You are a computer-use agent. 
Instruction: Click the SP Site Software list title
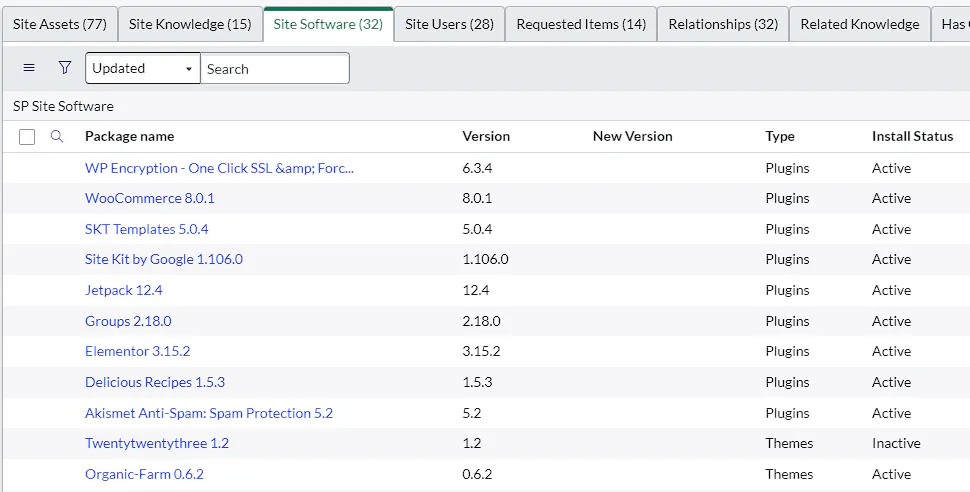[x=63, y=106]
